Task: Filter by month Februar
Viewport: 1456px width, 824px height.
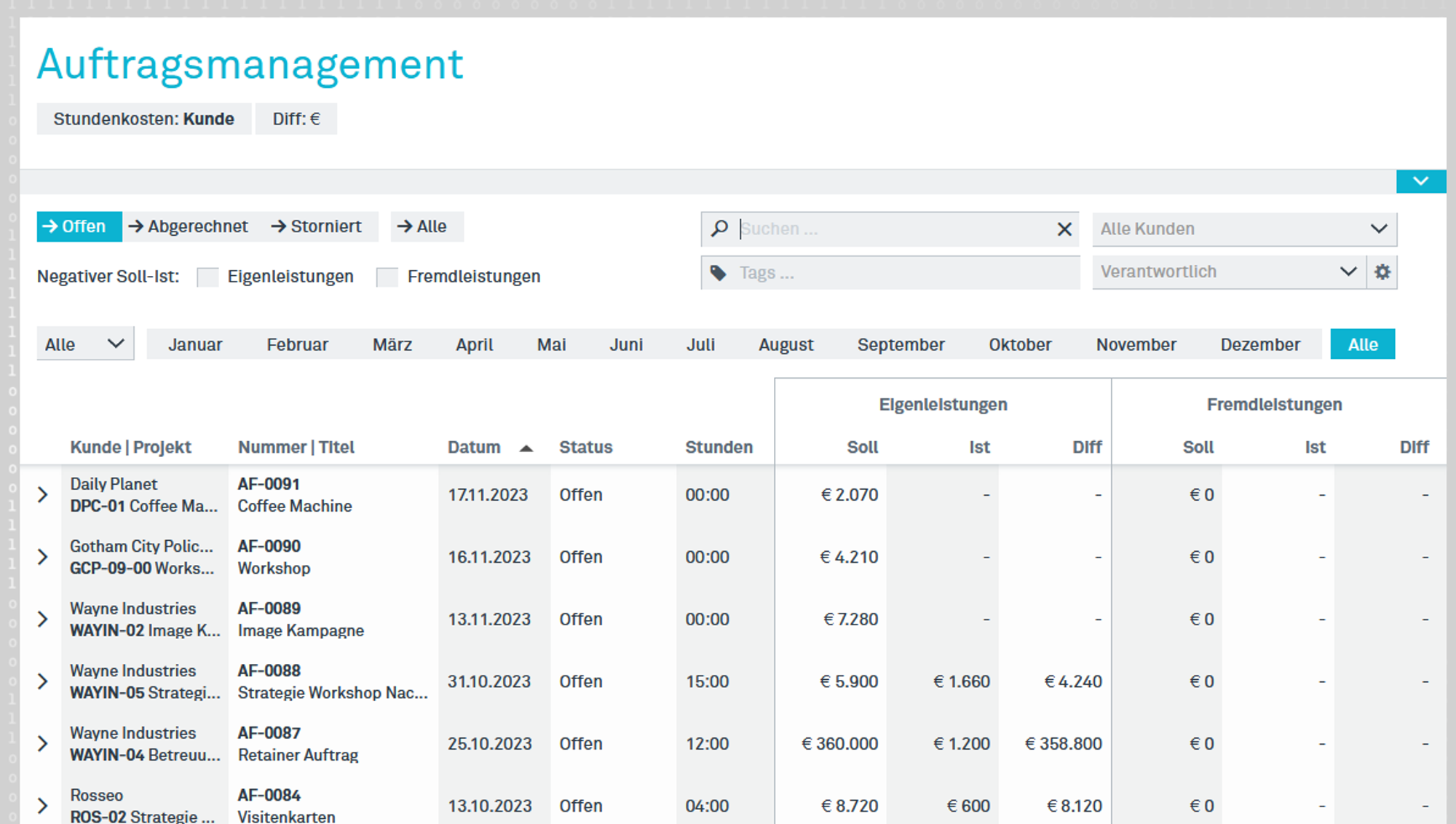Action: click(x=297, y=344)
